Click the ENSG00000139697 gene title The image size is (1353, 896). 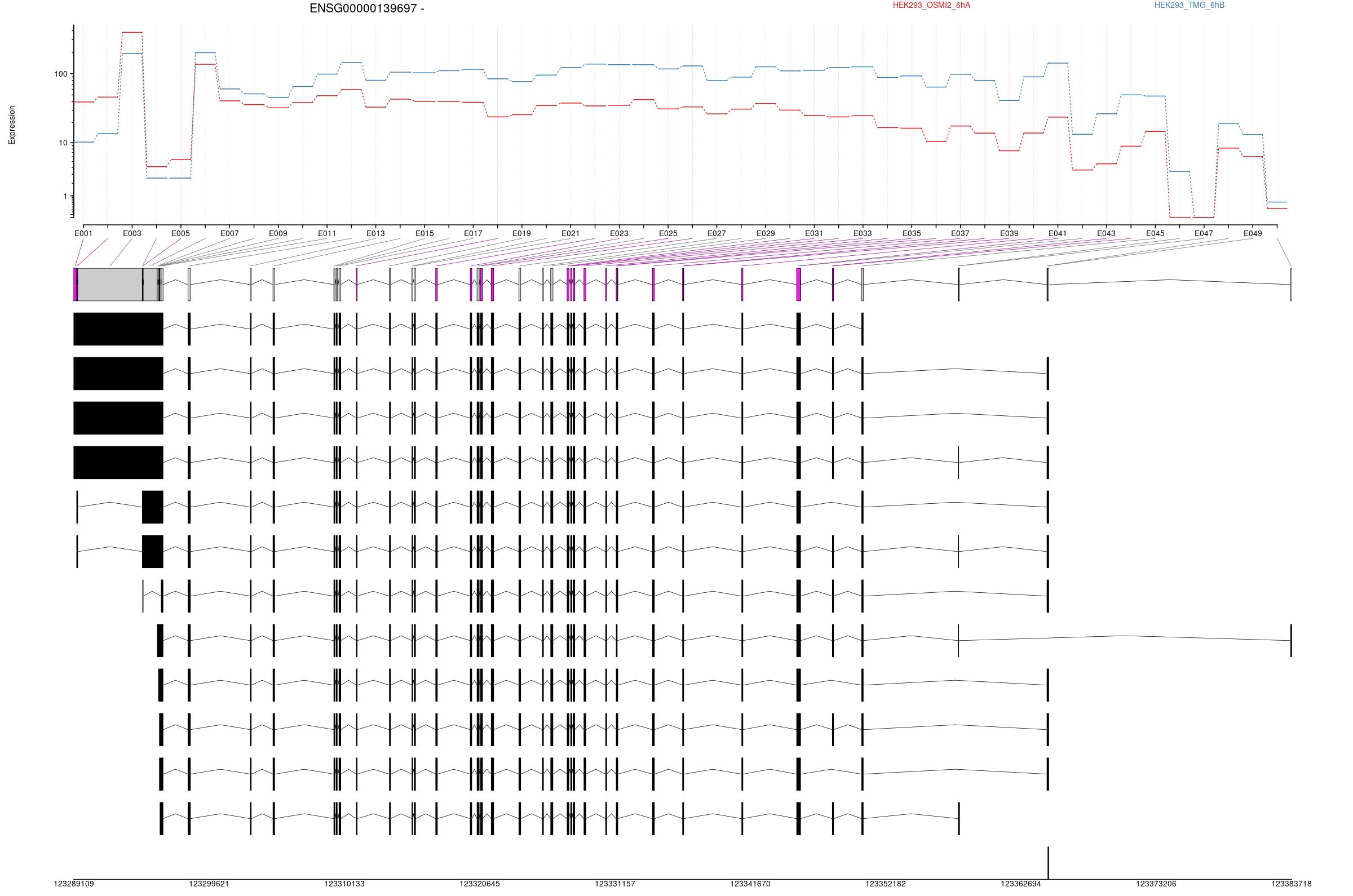click(x=366, y=8)
